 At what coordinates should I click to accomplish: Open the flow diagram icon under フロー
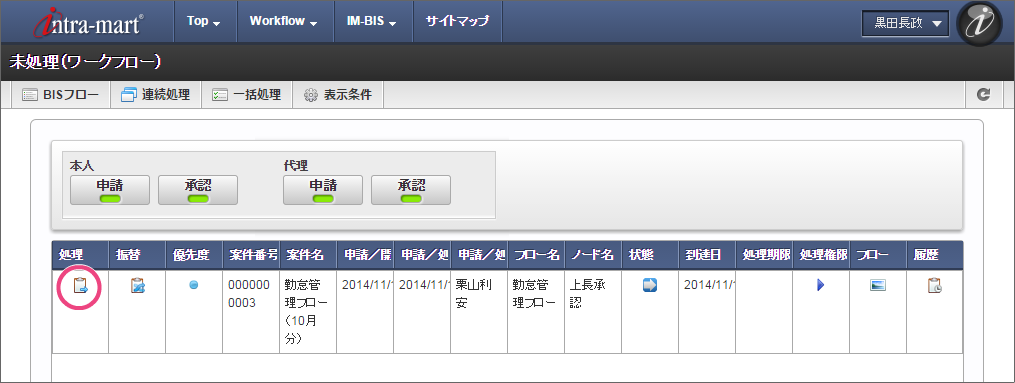click(x=878, y=285)
